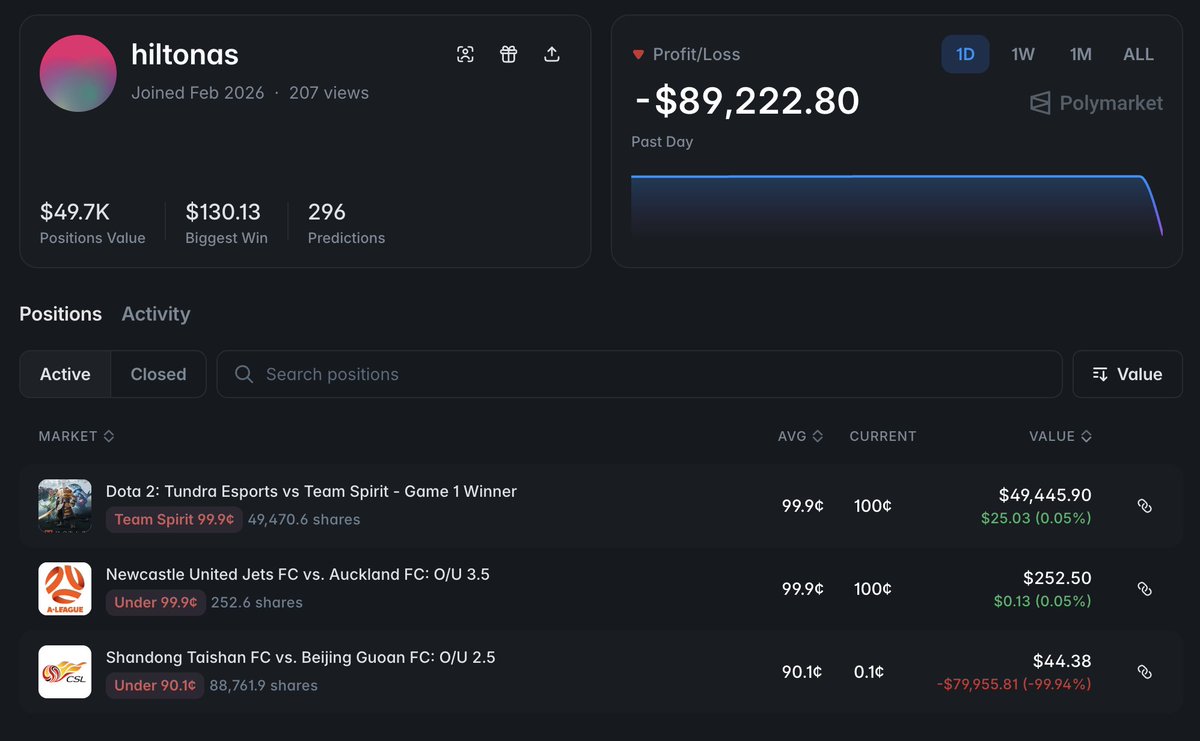
Task: Click the 296 Predictions stat
Action: (346, 222)
